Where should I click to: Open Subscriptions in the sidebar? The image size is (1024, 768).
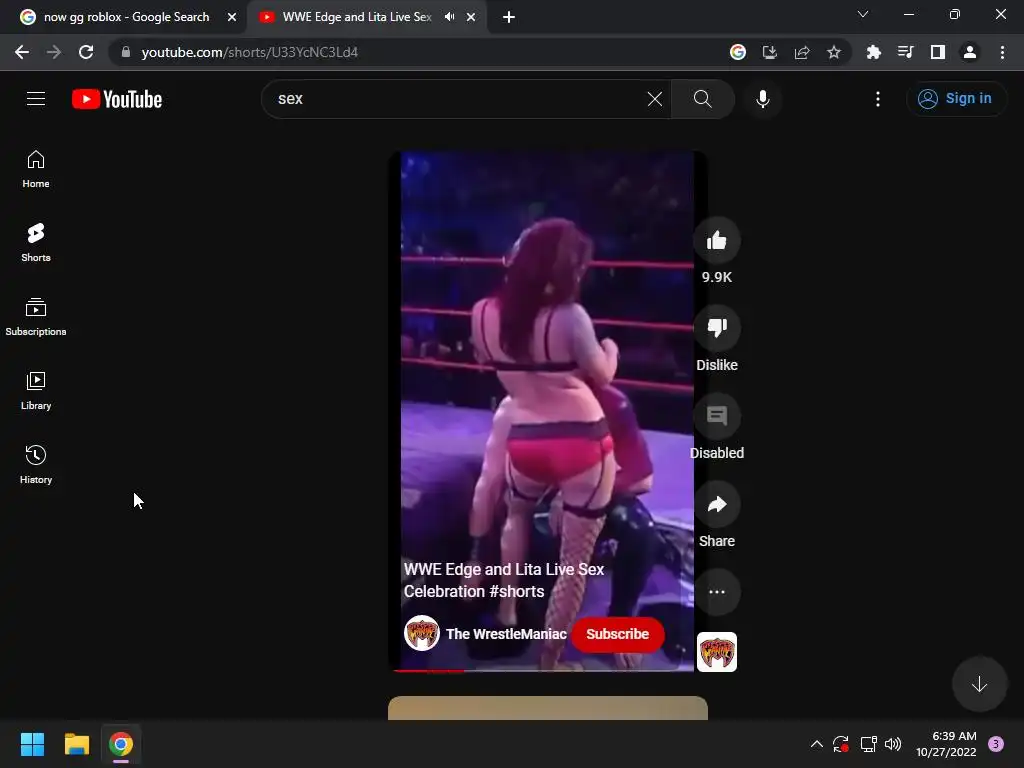click(x=36, y=317)
